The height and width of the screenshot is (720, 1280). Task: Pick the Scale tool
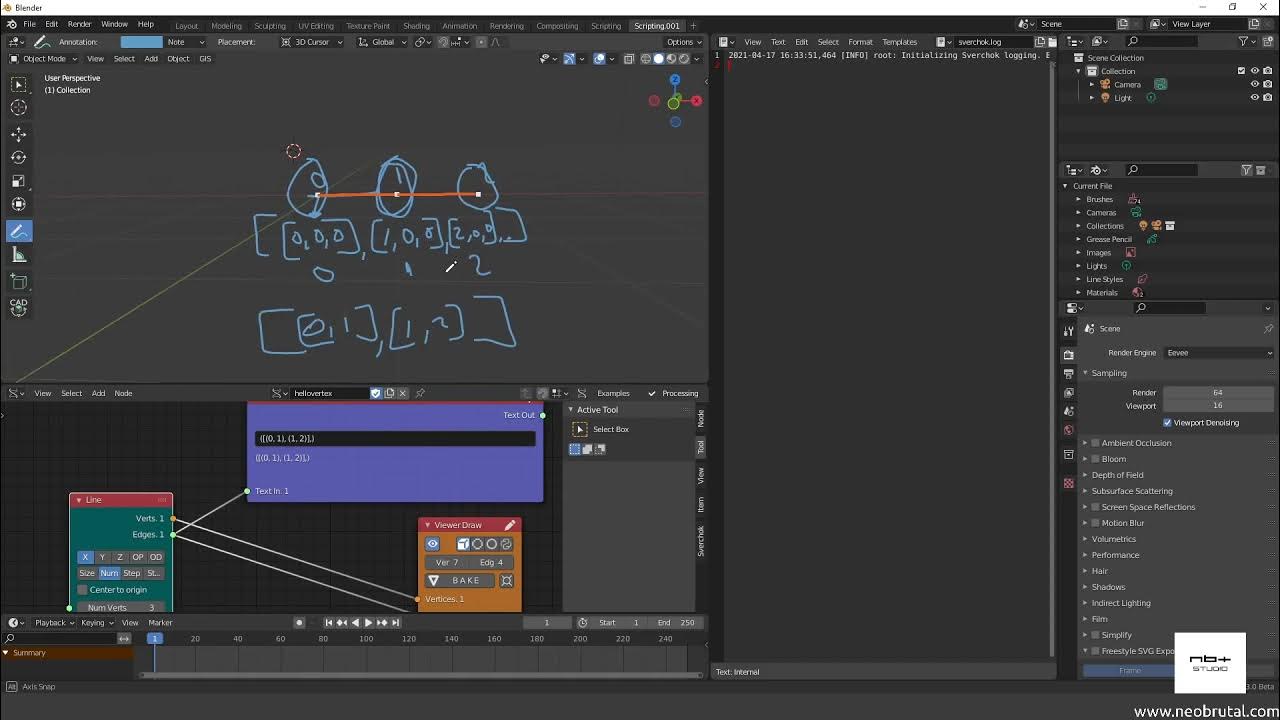[x=19, y=181]
